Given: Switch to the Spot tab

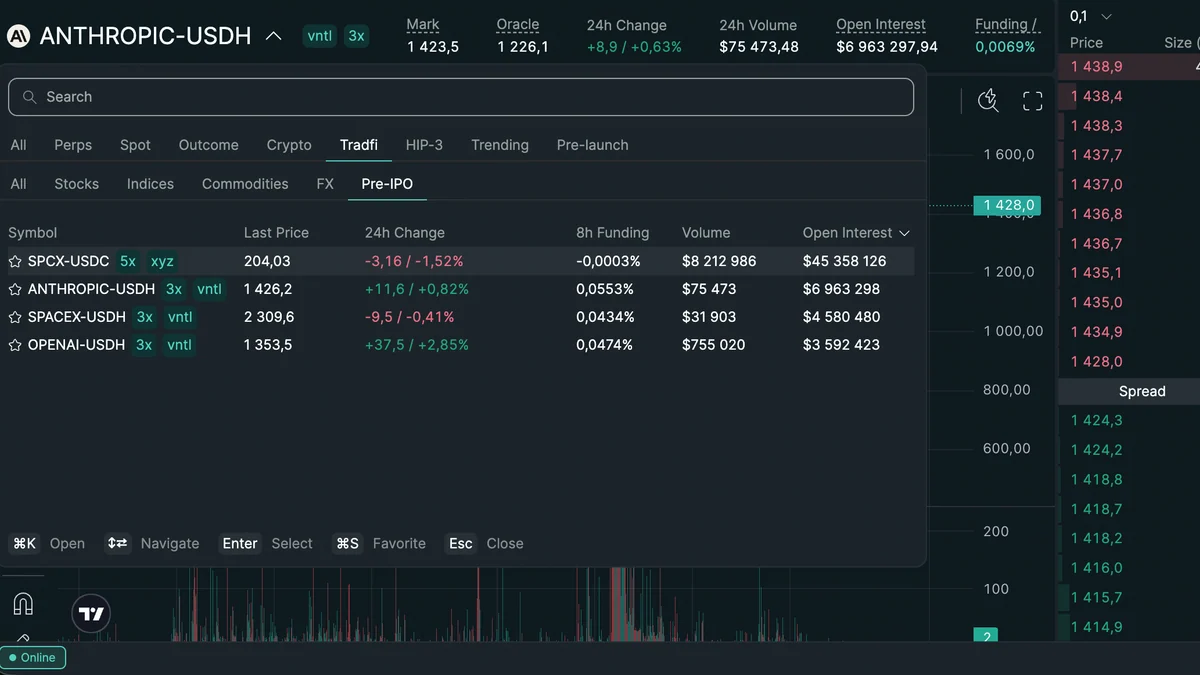Looking at the screenshot, I should click(135, 145).
